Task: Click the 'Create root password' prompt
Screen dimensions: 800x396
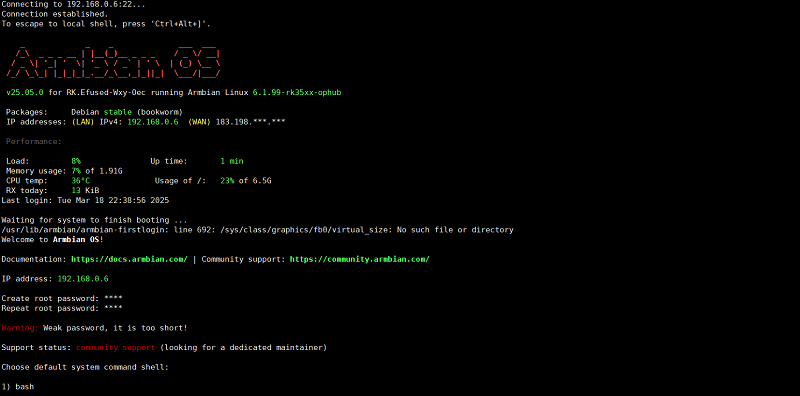Action: [x=62, y=299]
